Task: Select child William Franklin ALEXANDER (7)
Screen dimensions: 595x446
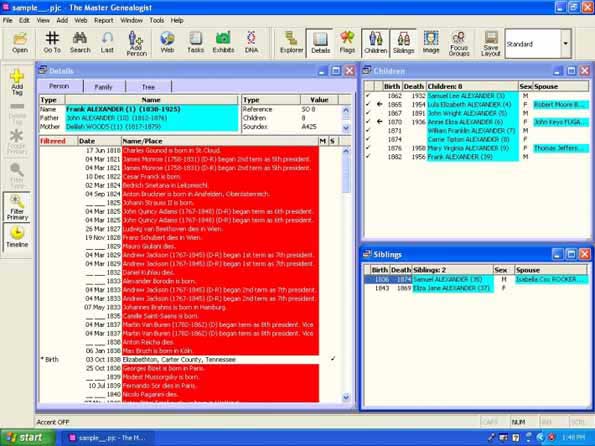Action: click(x=471, y=131)
